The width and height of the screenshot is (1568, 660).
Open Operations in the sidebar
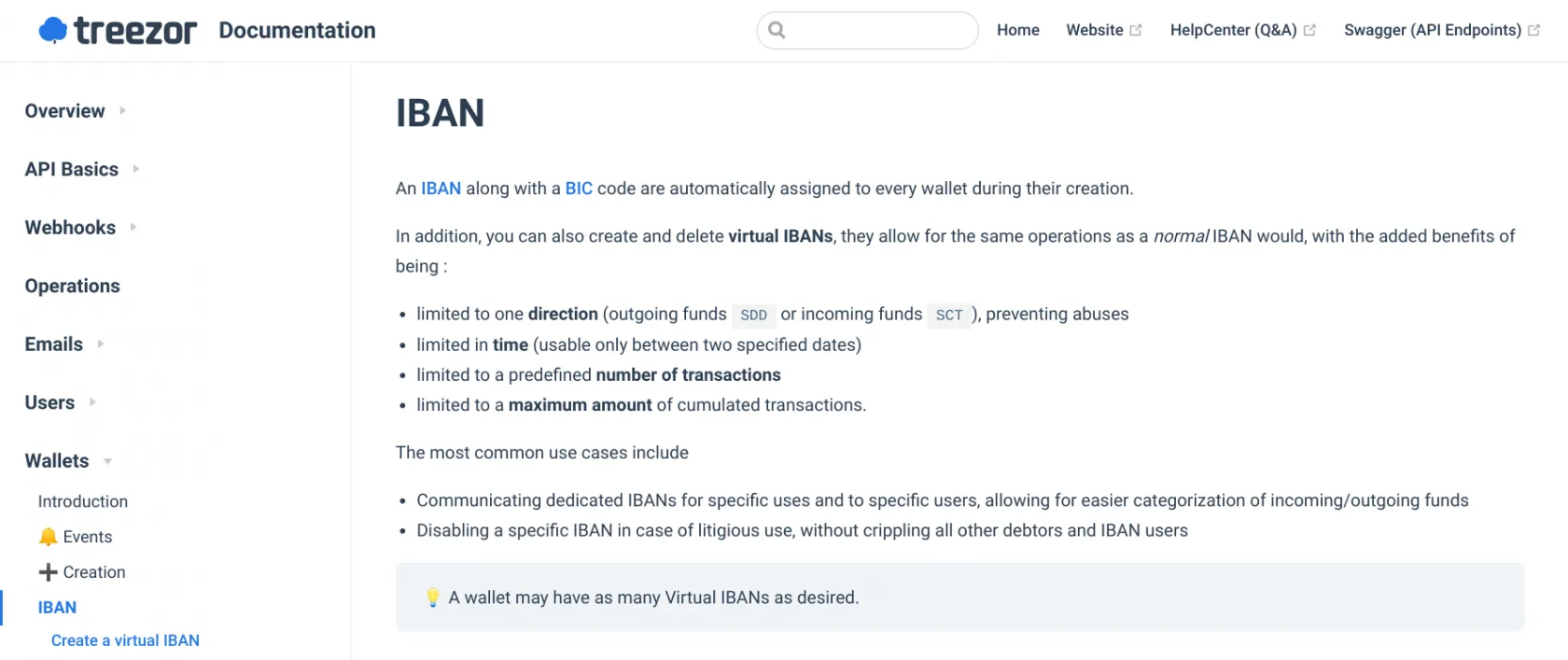pyautogui.click(x=73, y=286)
